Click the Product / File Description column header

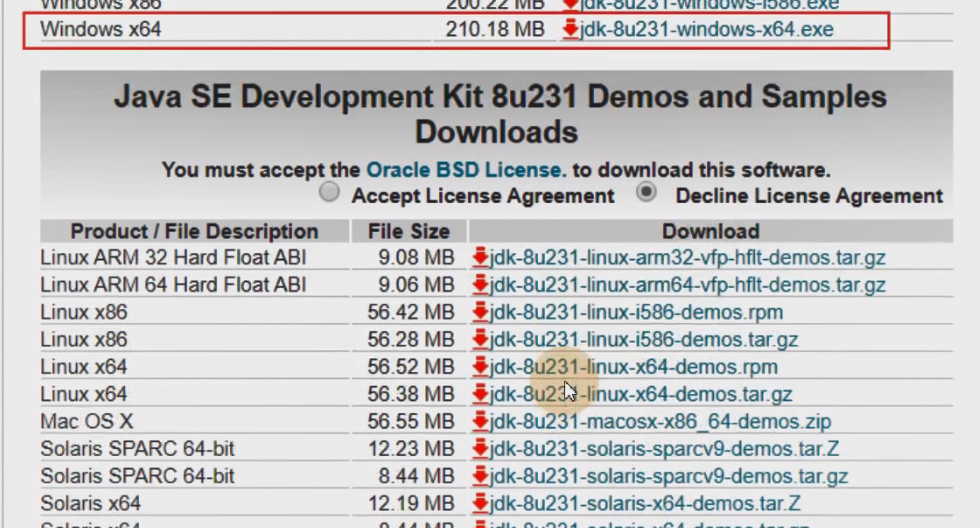194,231
